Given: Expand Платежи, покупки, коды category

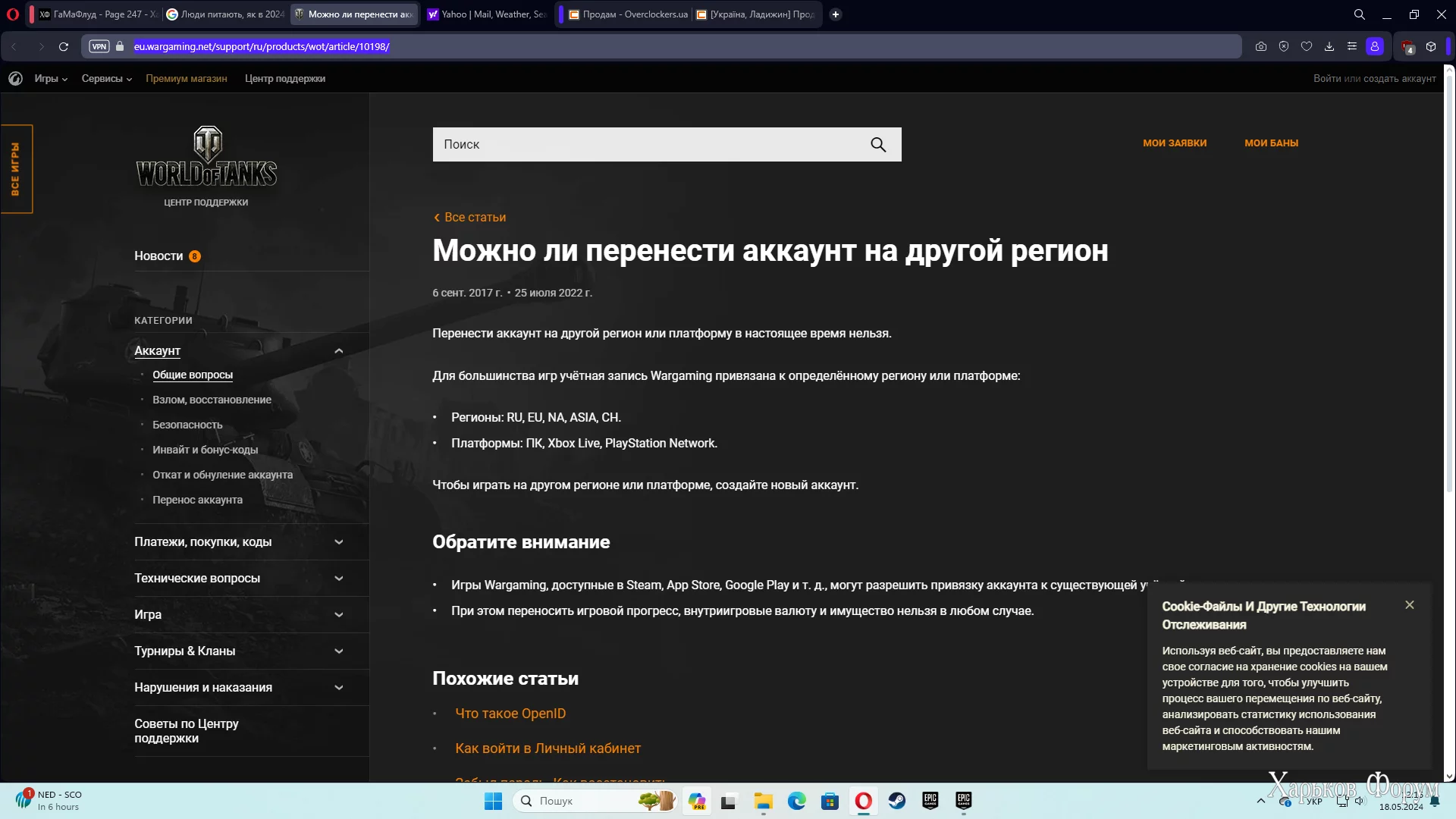Looking at the screenshot, I should point(338,542).
